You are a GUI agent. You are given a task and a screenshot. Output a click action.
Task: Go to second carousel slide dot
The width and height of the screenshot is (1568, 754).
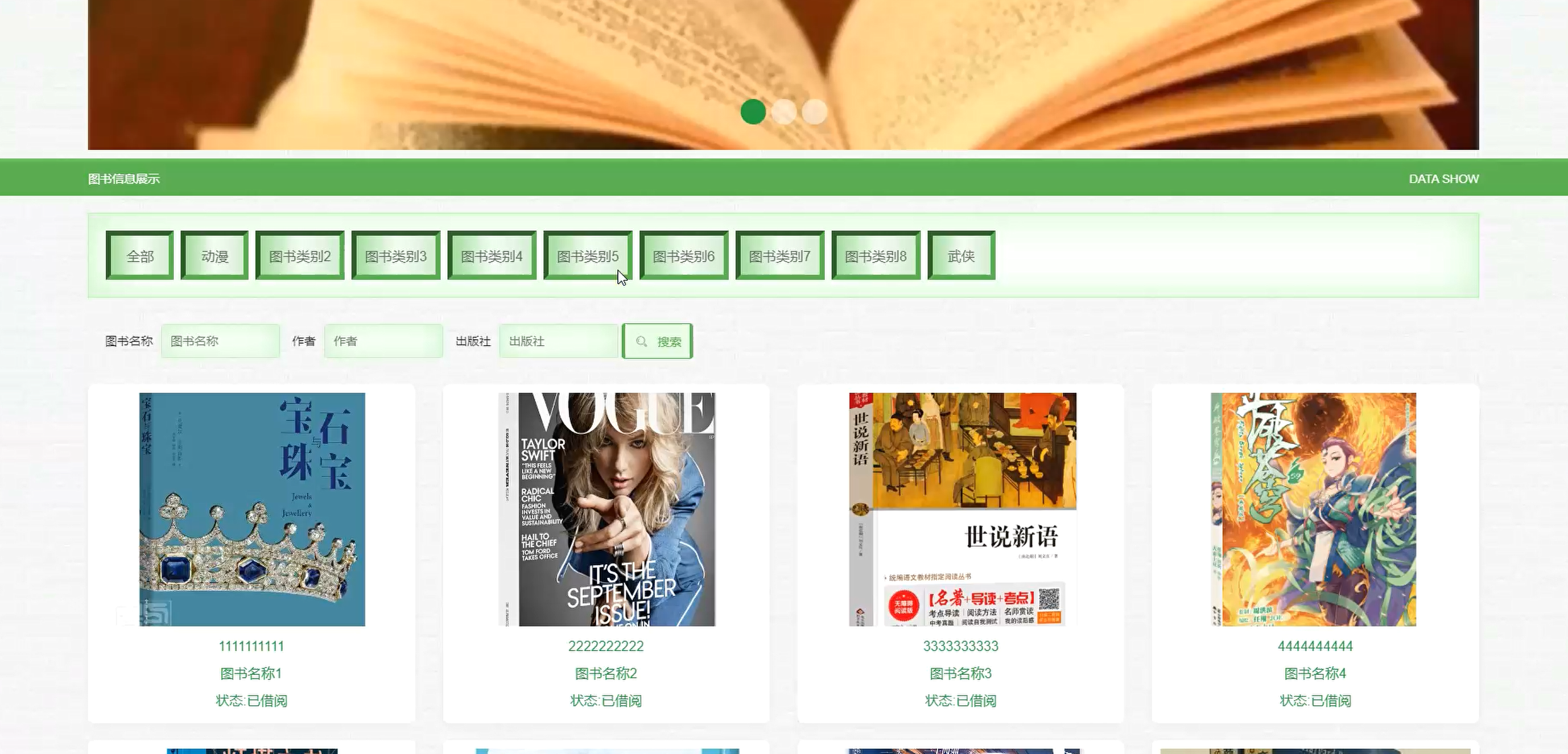tap(784, 112)
